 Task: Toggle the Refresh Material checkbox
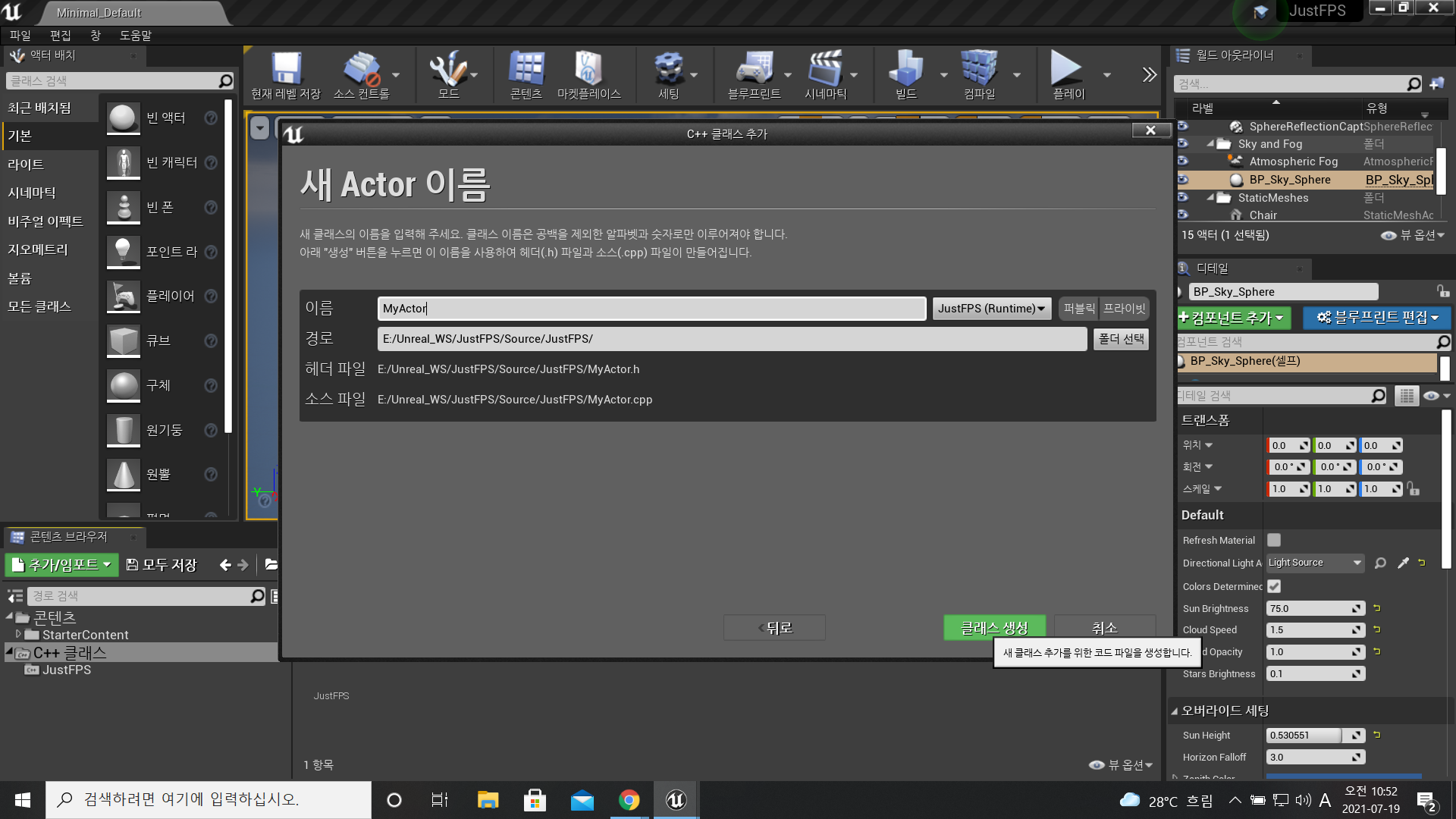[x=1274, y=540]
